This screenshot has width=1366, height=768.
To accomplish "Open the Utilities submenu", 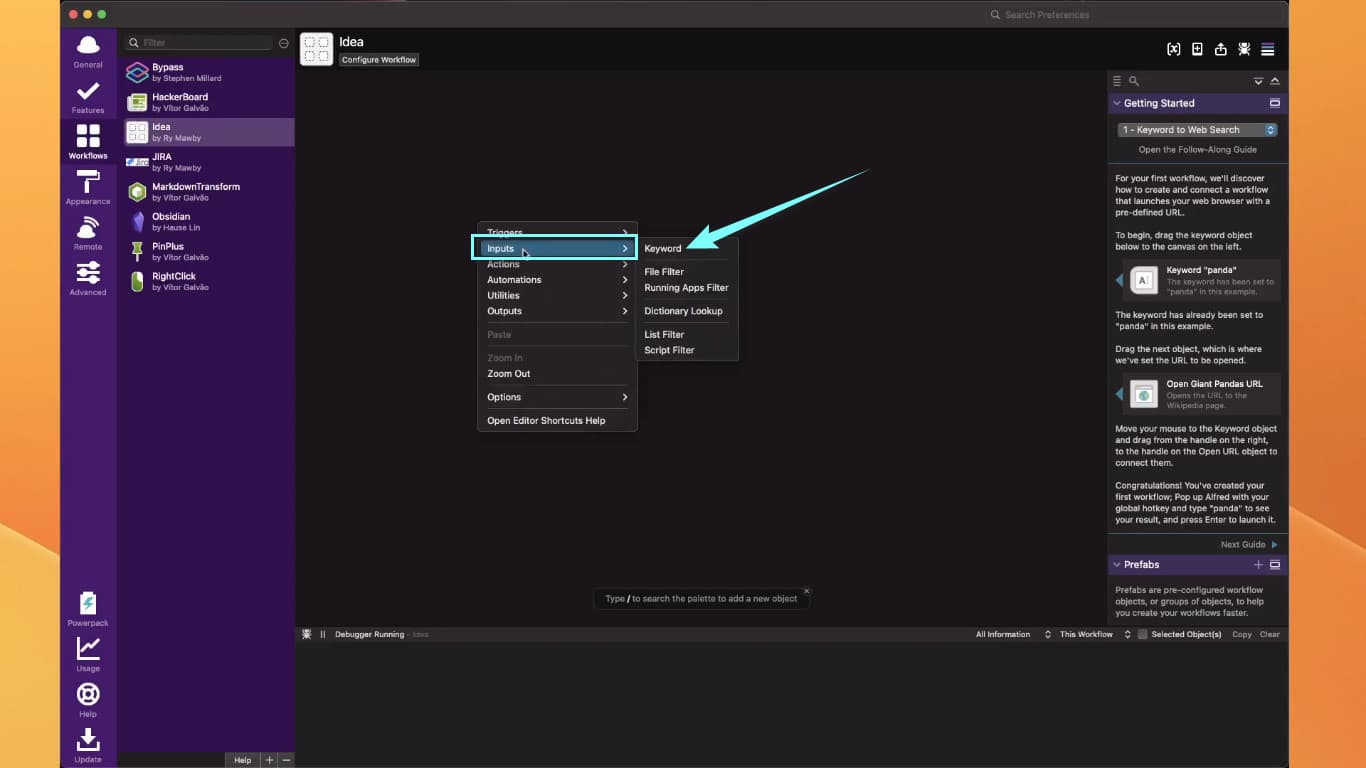I will pyautogui.click(x=557, y=295).
